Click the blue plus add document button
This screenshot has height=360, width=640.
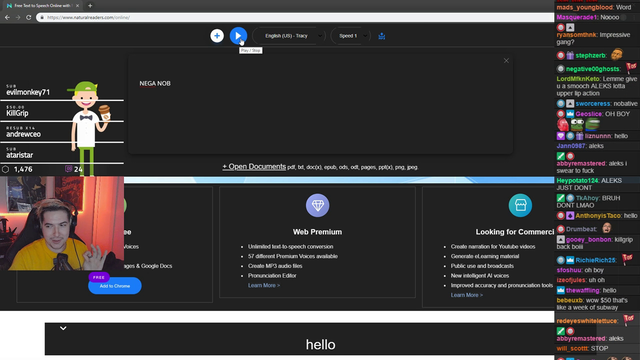217,36
